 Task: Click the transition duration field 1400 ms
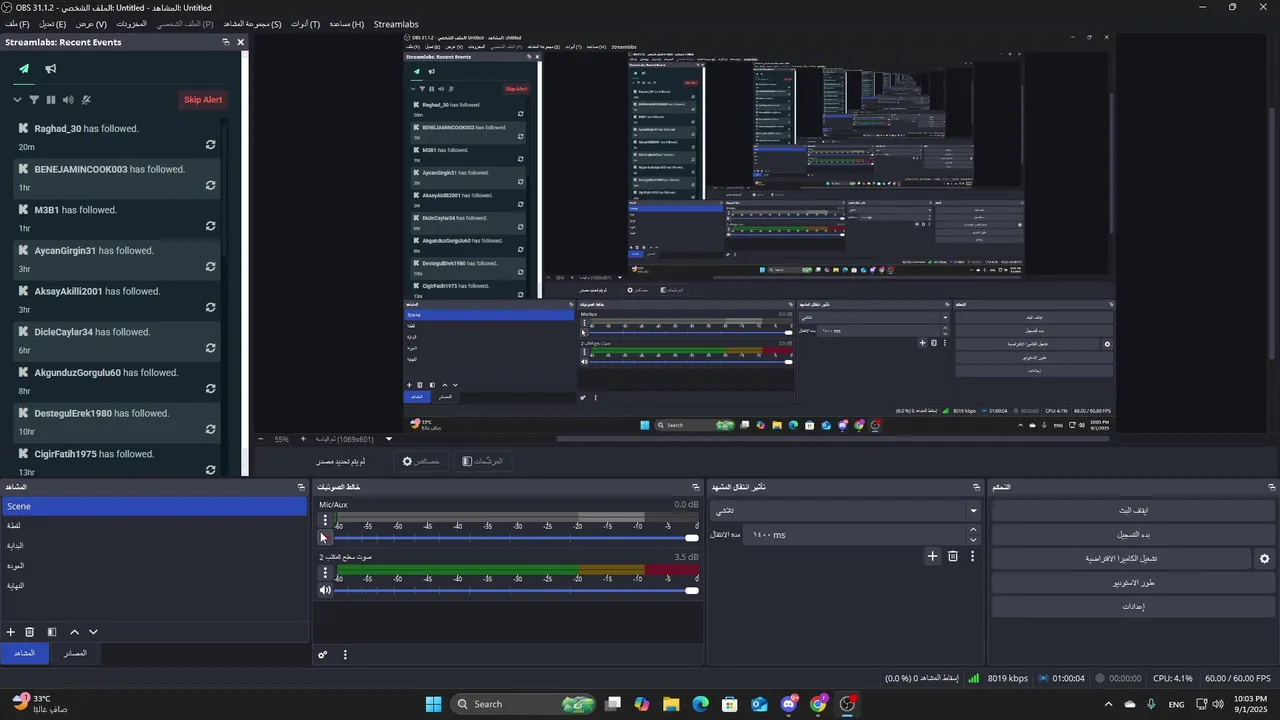[x=854, y=535]
